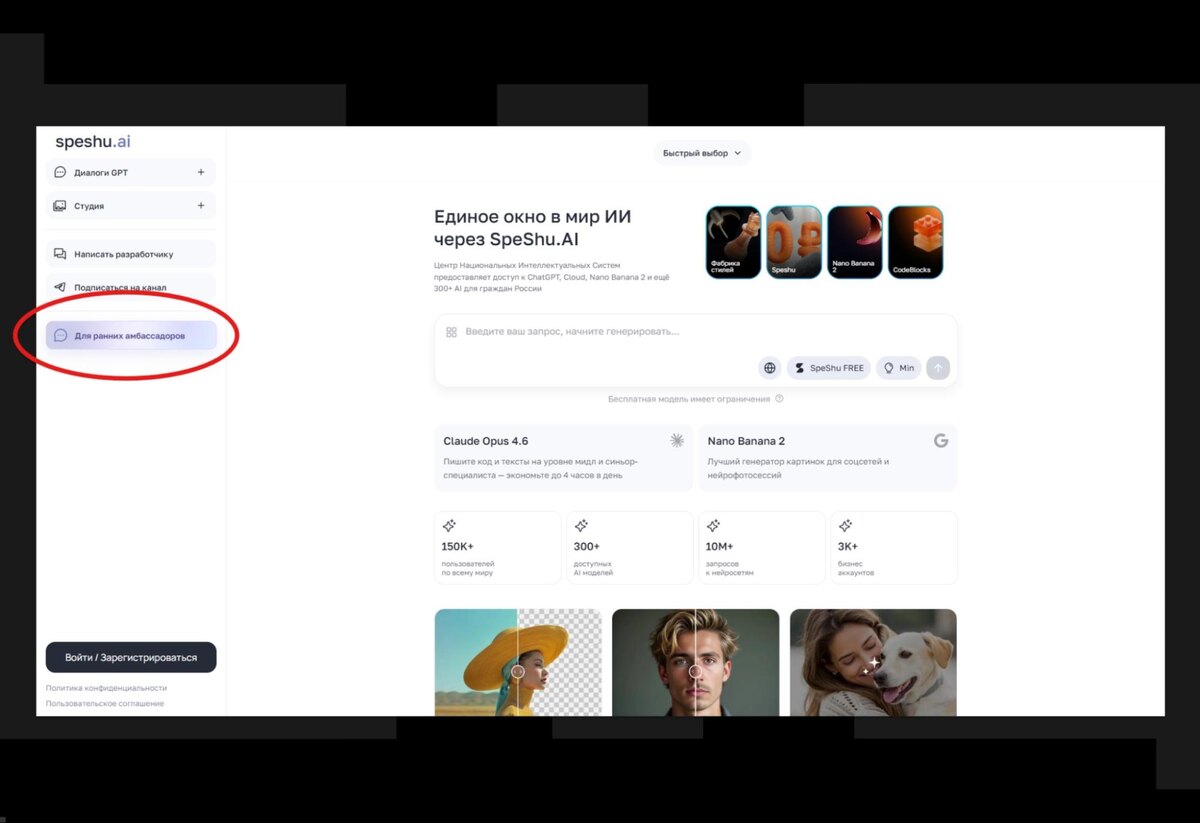Viewport: 1200px width, 823px height.
Task: Click the Google G icon on Nano Banana 2 card
Action: click(x=941, y=440)
